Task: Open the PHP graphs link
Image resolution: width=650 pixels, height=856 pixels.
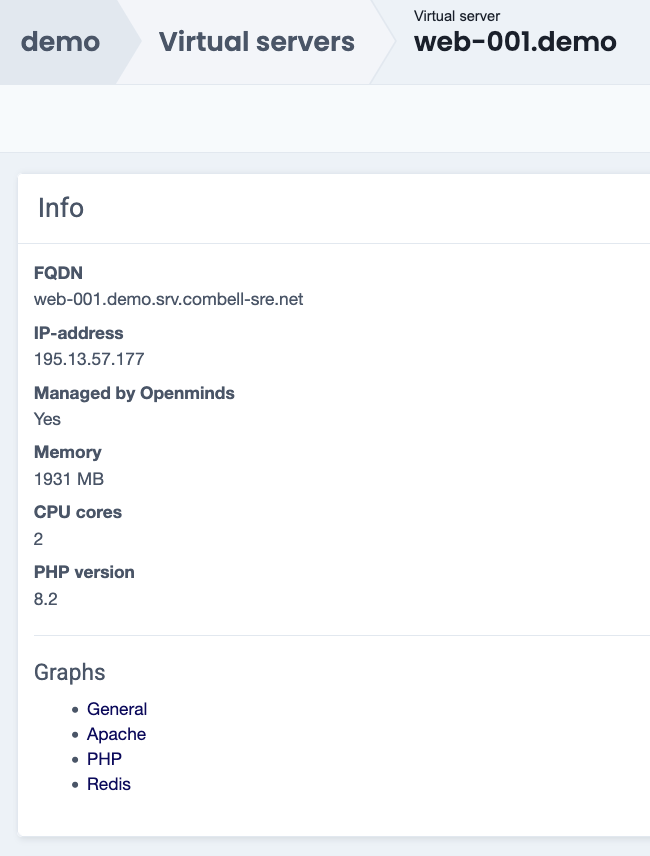Action: [104, 759]
